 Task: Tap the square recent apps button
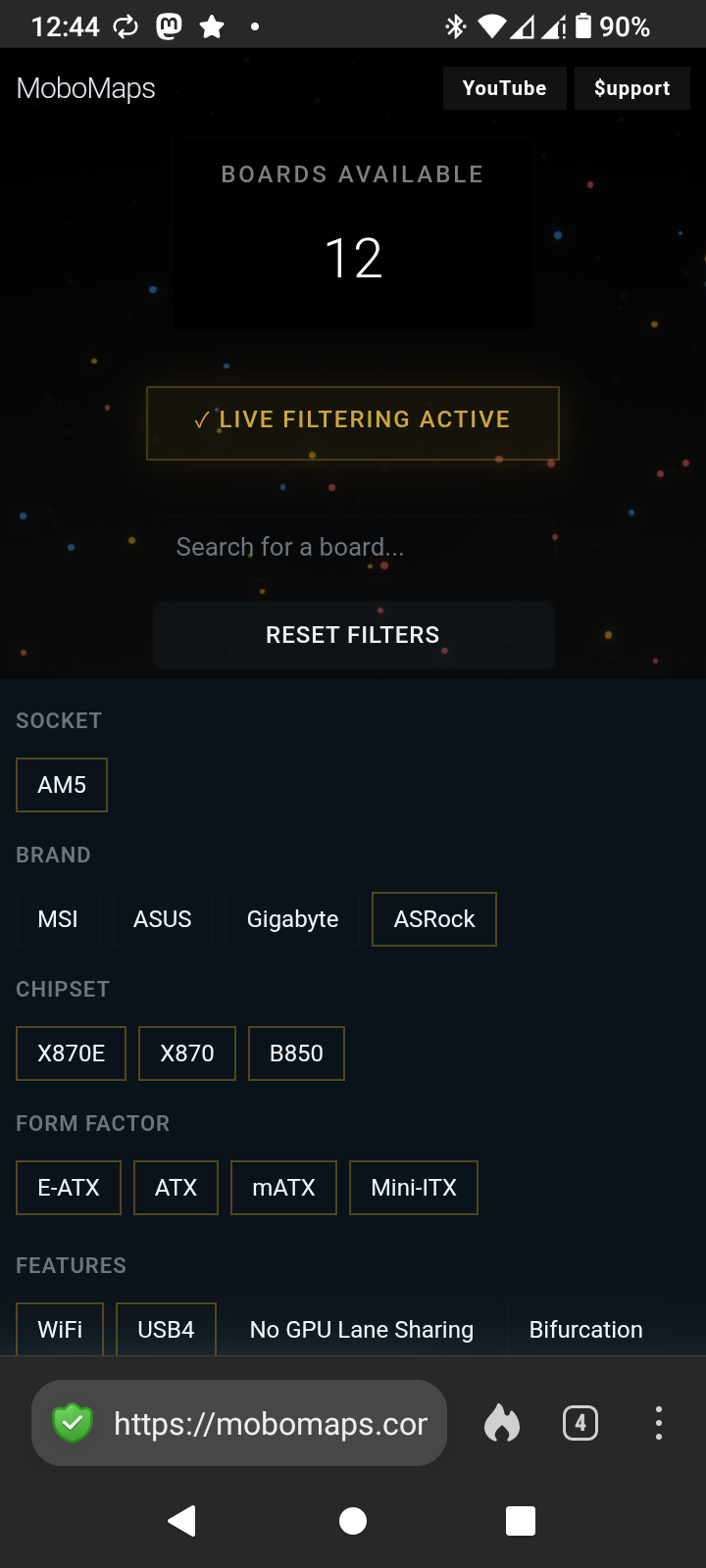tap(520, 1521)
